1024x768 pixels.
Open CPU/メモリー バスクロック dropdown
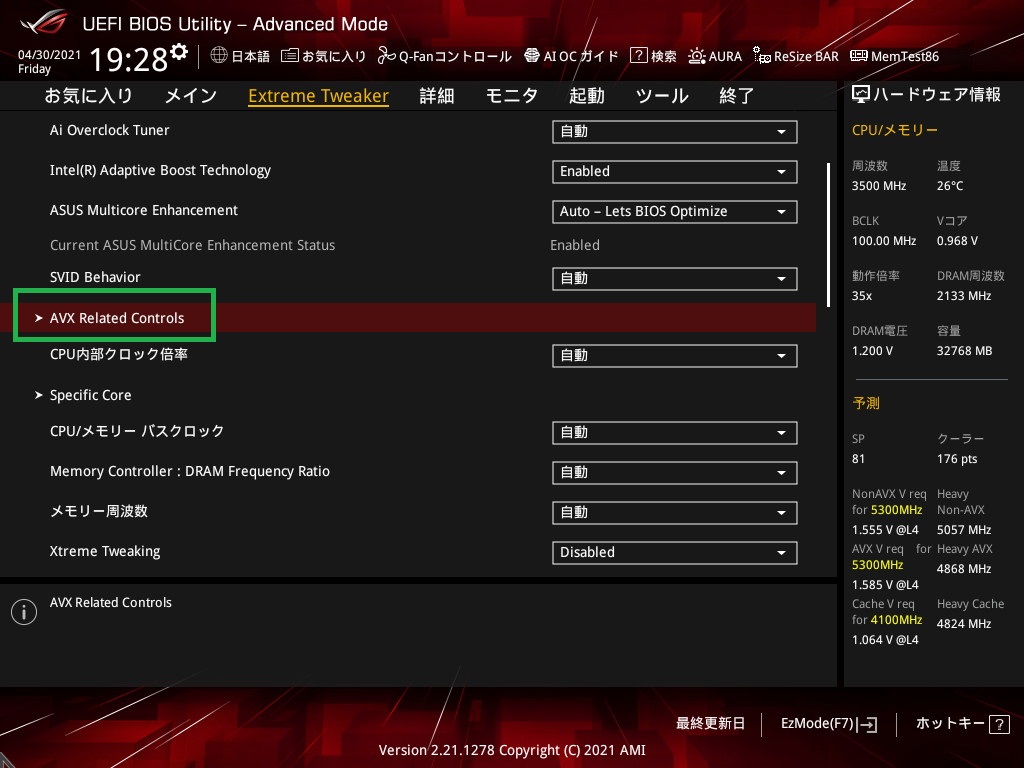[x=675, y=433]
